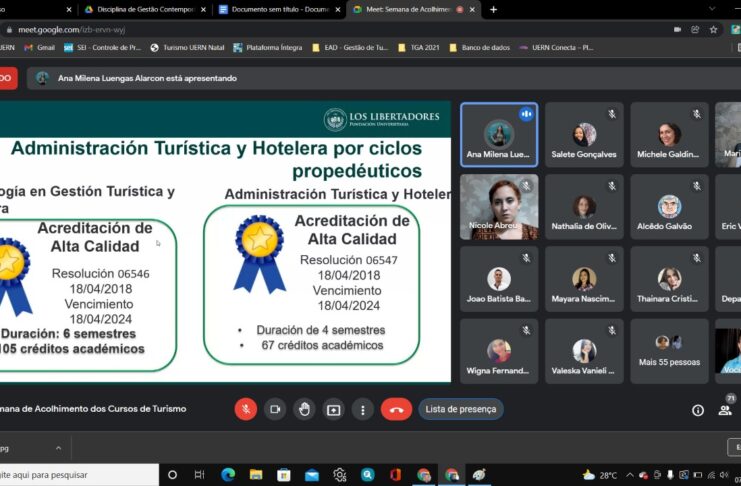The width and height of the screenshot is (741, 486).
Task: Open Mail app from taskbar
Action: pos(311,475)
